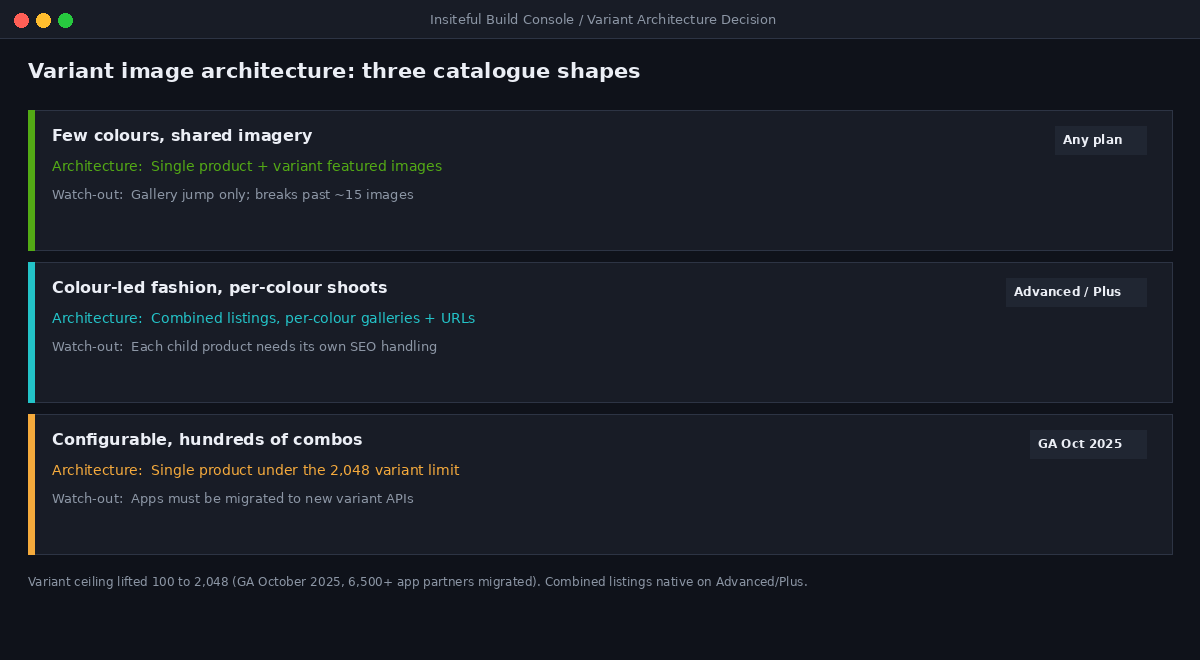Click 'Single product + variant featured images' architecture text
This screenshot has width=1200, height=660.
coord(296,166)
